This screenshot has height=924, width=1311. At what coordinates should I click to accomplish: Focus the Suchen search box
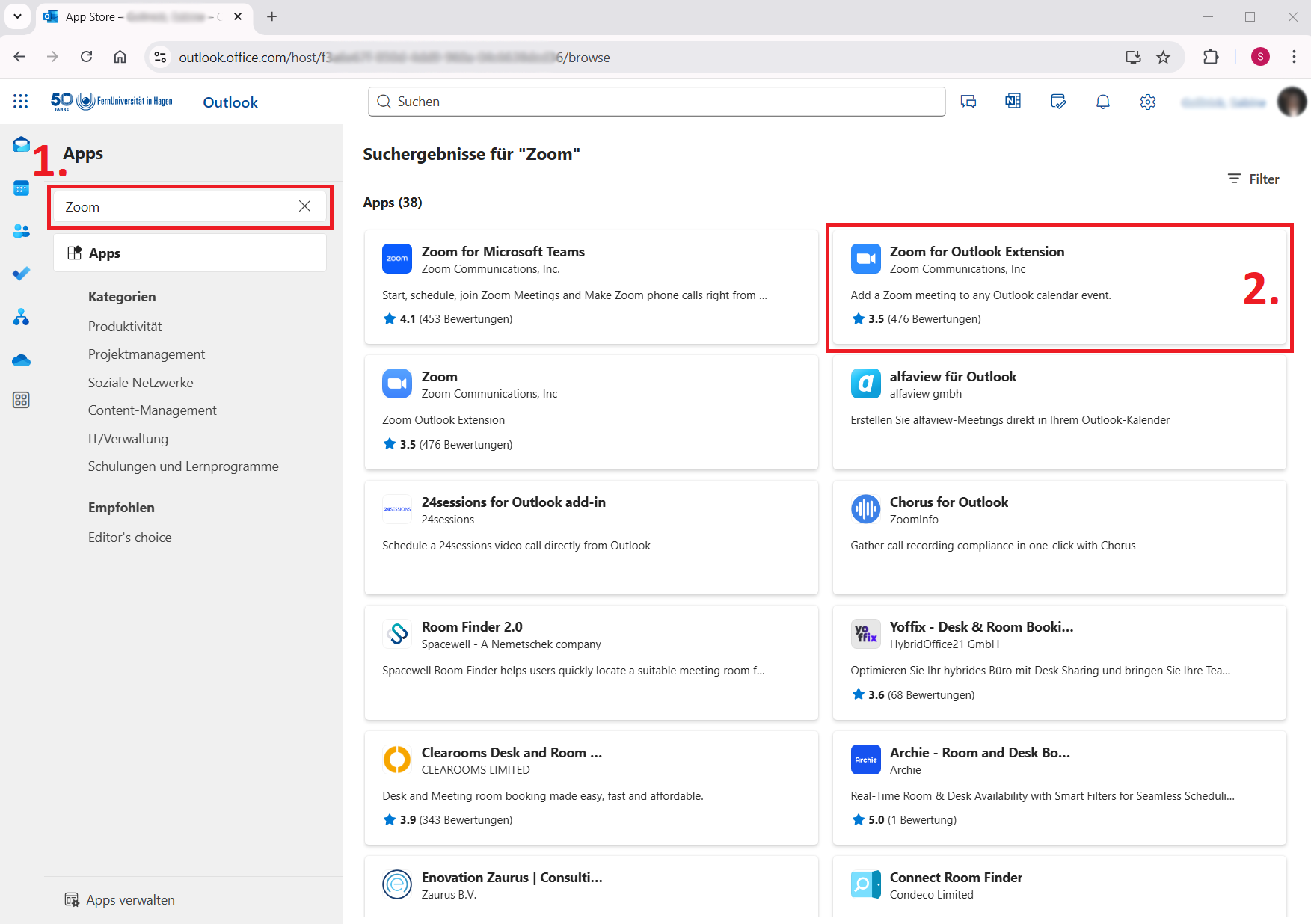pyautogui.click(x=657, y=102)
